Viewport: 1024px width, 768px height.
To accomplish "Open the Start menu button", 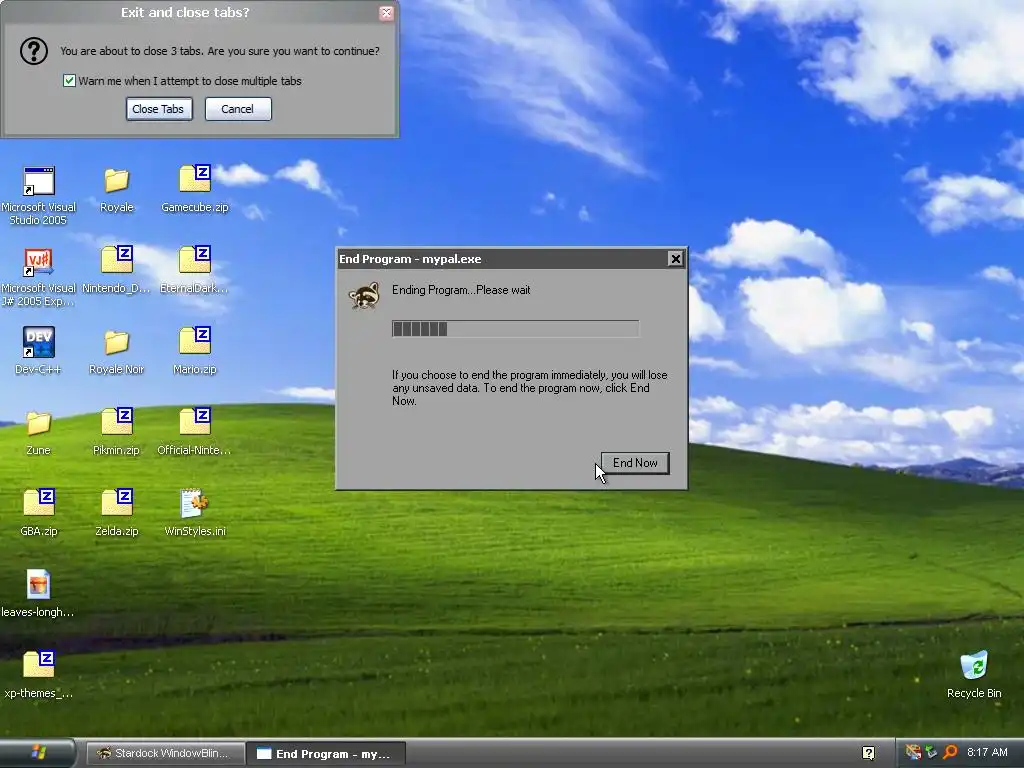I will coord(37,752).
